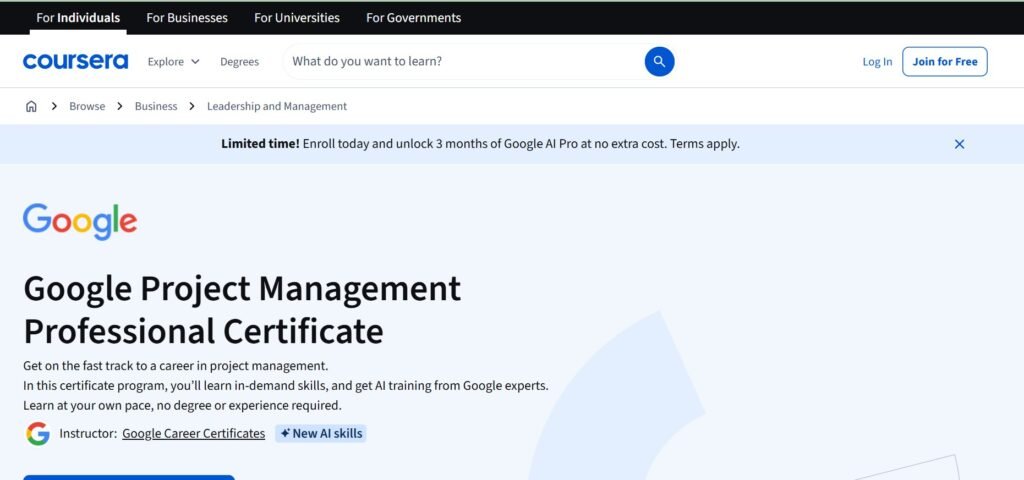
Task: Click the Google G instructor avatar
Action: [38, 434]
